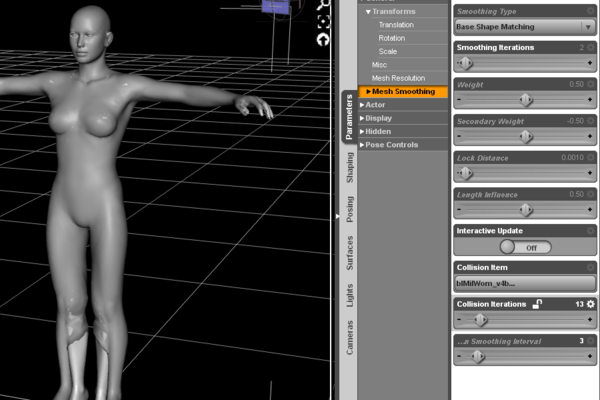Switch to the Lights tab
This screenshot has width=600, height=400.
coord(350,295)
